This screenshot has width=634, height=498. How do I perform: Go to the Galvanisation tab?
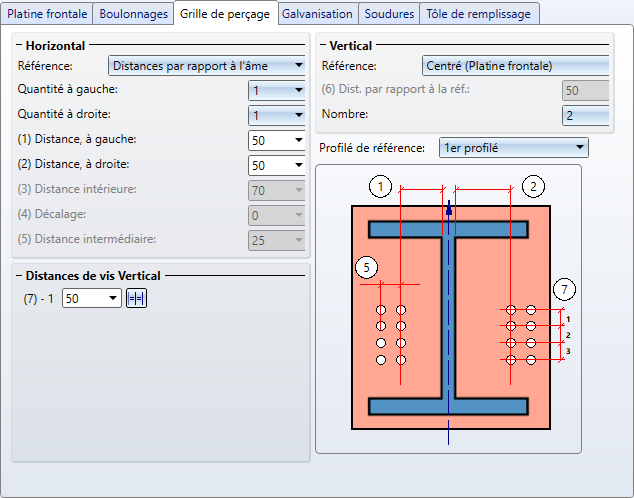coord(317,14)
